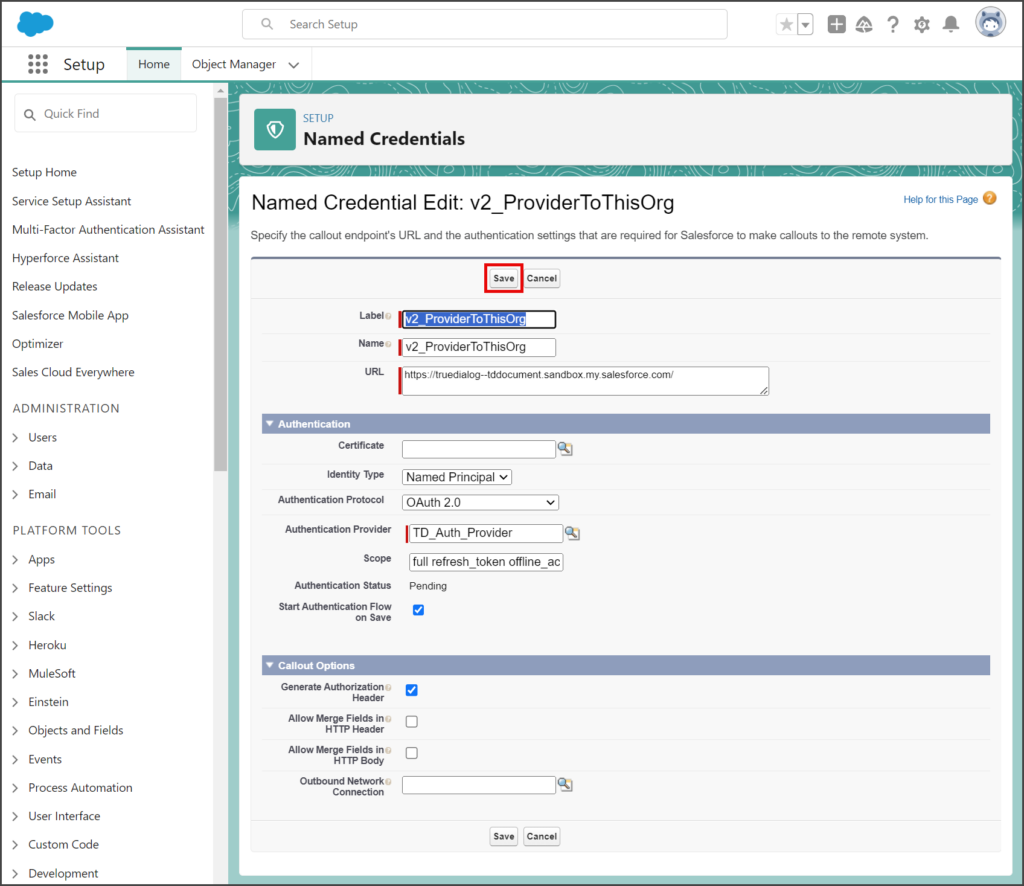This screenshot has height=886, width=1024.
Task: Open Hyperforce Assistant in sidebar
Action: [65, 258]
